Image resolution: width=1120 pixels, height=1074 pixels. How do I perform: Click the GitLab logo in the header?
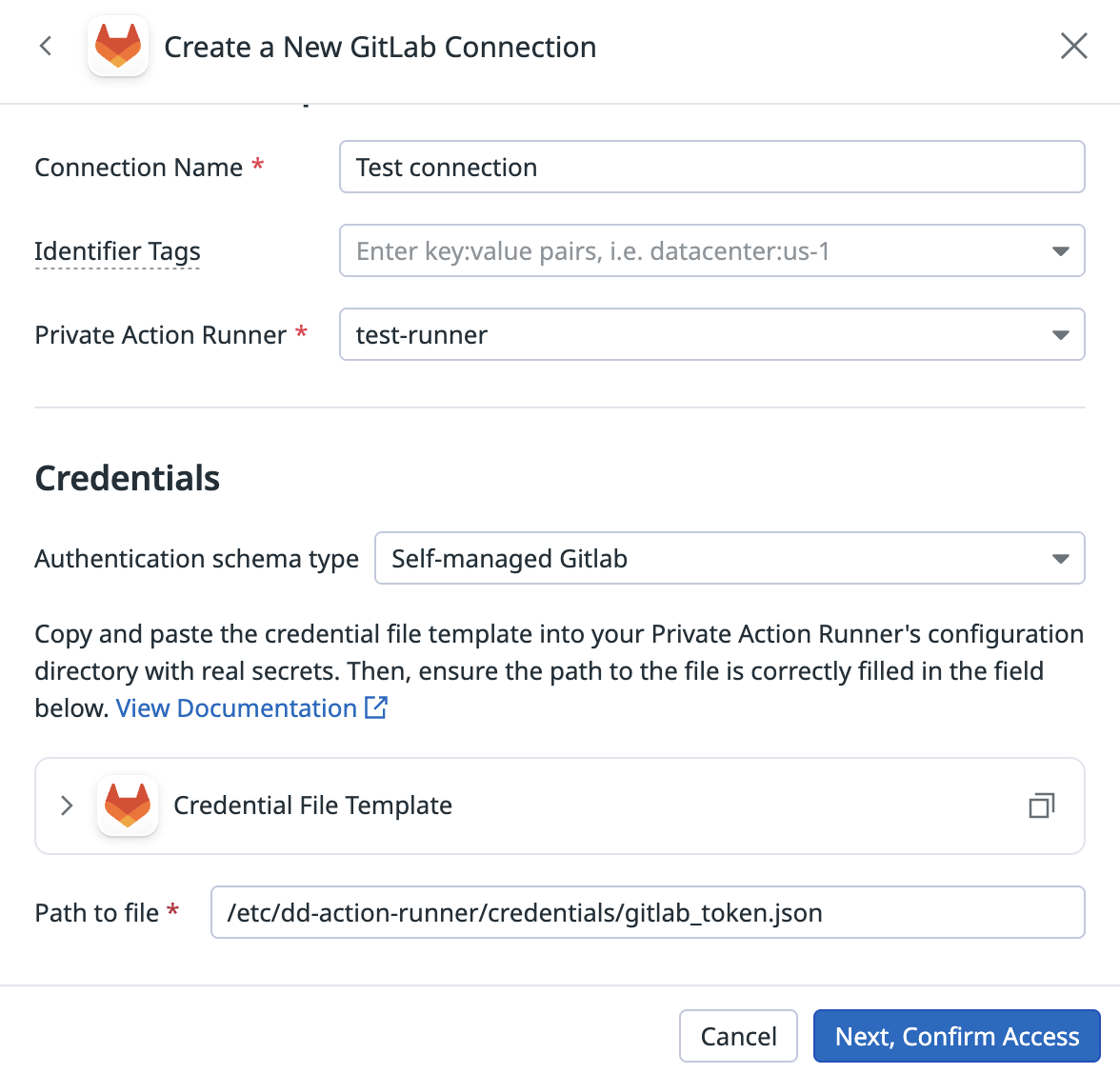pyautogui.click(x=118, y=46)
